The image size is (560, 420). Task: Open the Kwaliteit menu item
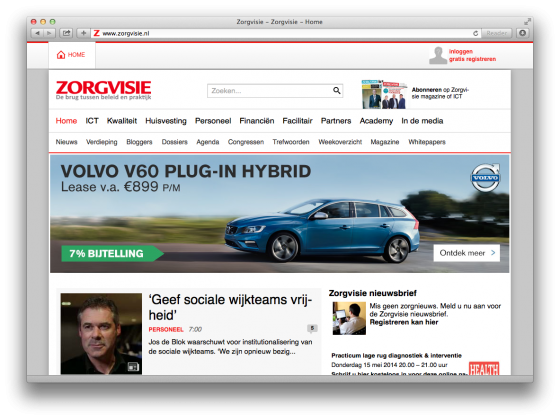click(122, 121)
